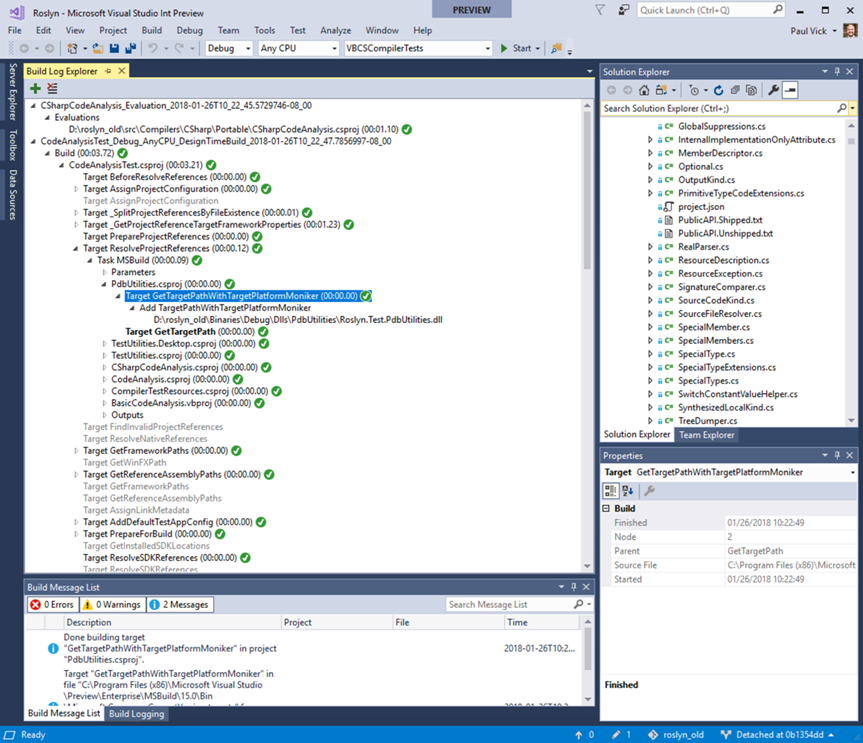This screenshot has width=863, height=743.
Task: Click the Open File folder icon
Action: click(x=98, y=48)
